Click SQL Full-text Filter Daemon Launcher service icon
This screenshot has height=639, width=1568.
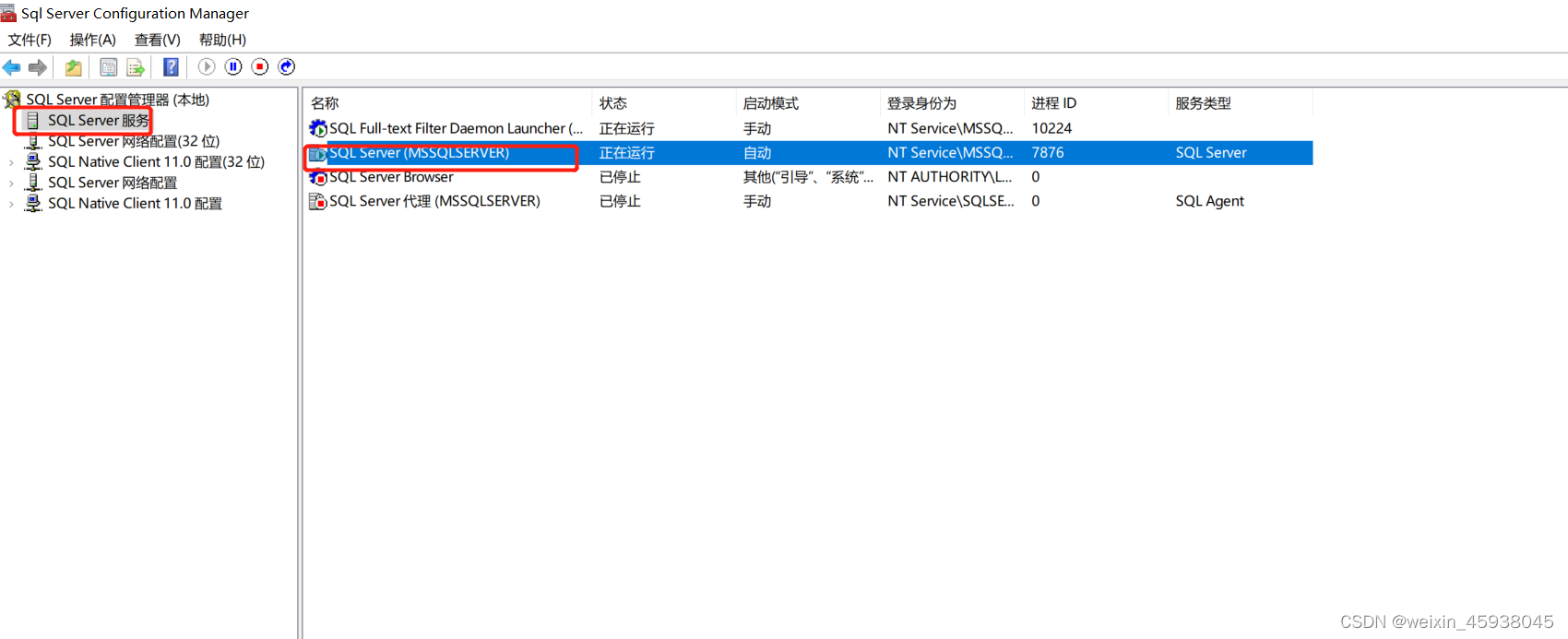tap(318, 128)
